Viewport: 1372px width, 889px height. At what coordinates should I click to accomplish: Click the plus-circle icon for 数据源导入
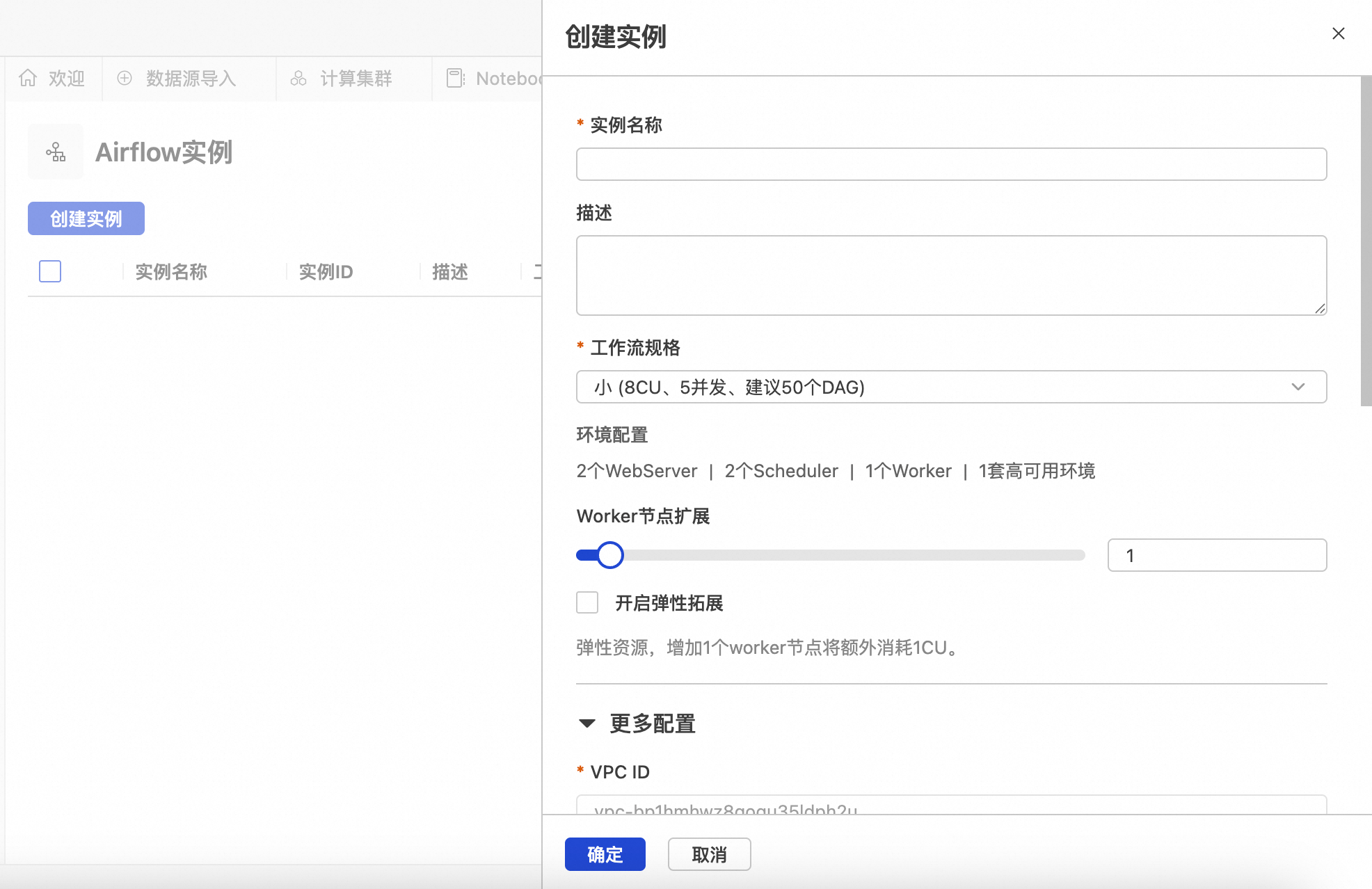pyautogui.click(x=125, y=78)
